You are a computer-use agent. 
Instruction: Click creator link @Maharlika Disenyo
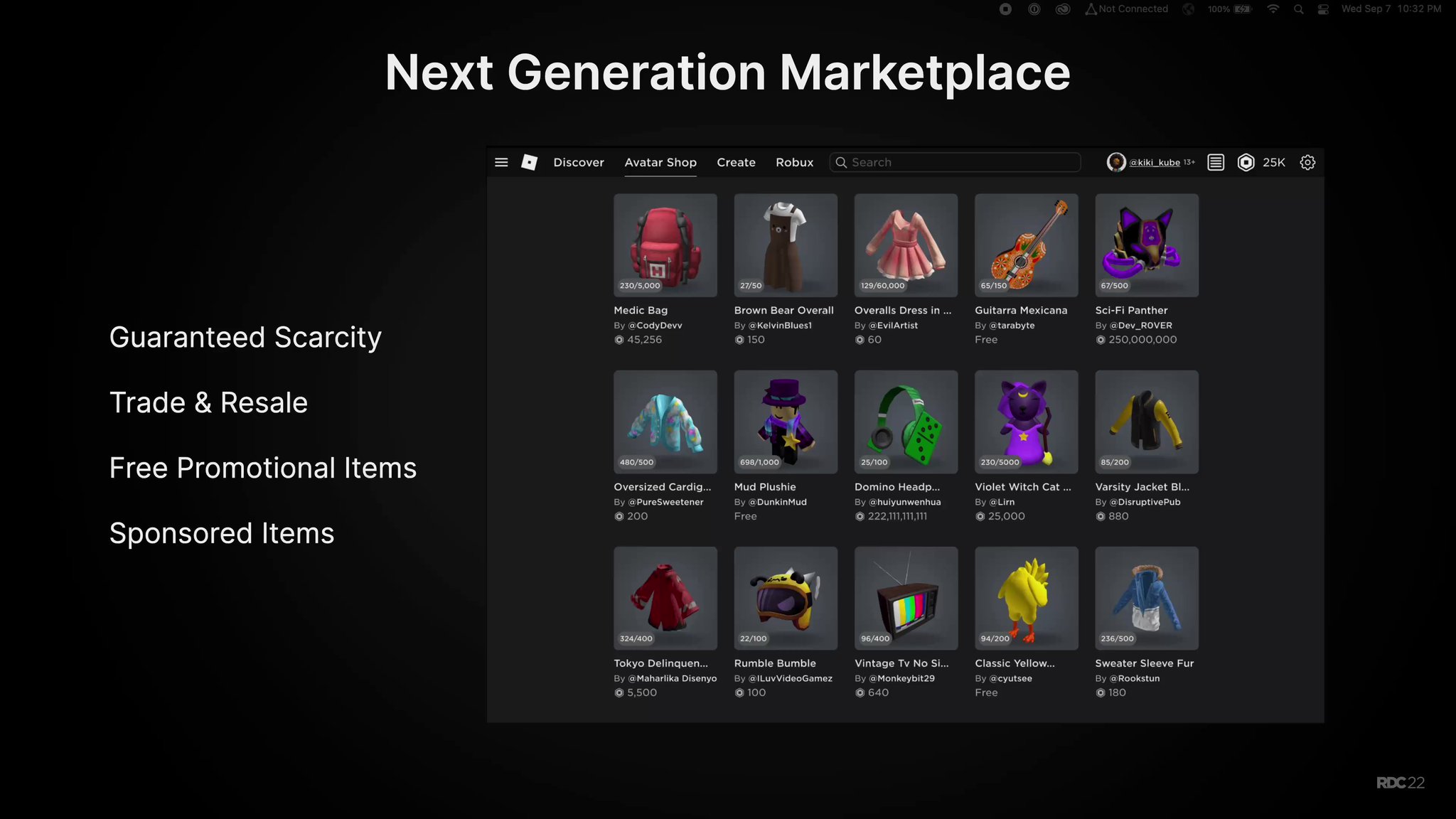coord(673,678)
